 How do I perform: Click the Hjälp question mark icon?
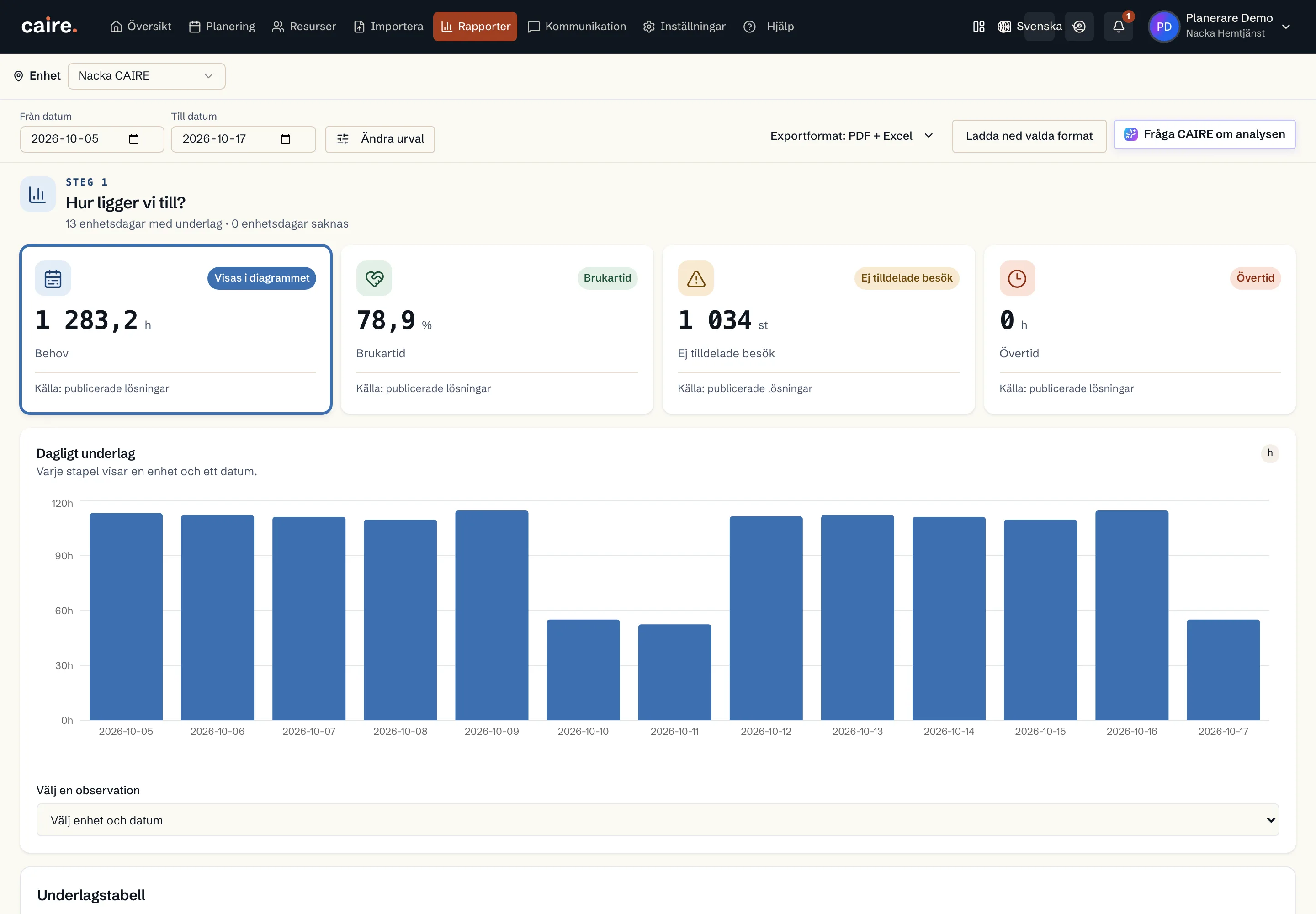pos(749,27)
